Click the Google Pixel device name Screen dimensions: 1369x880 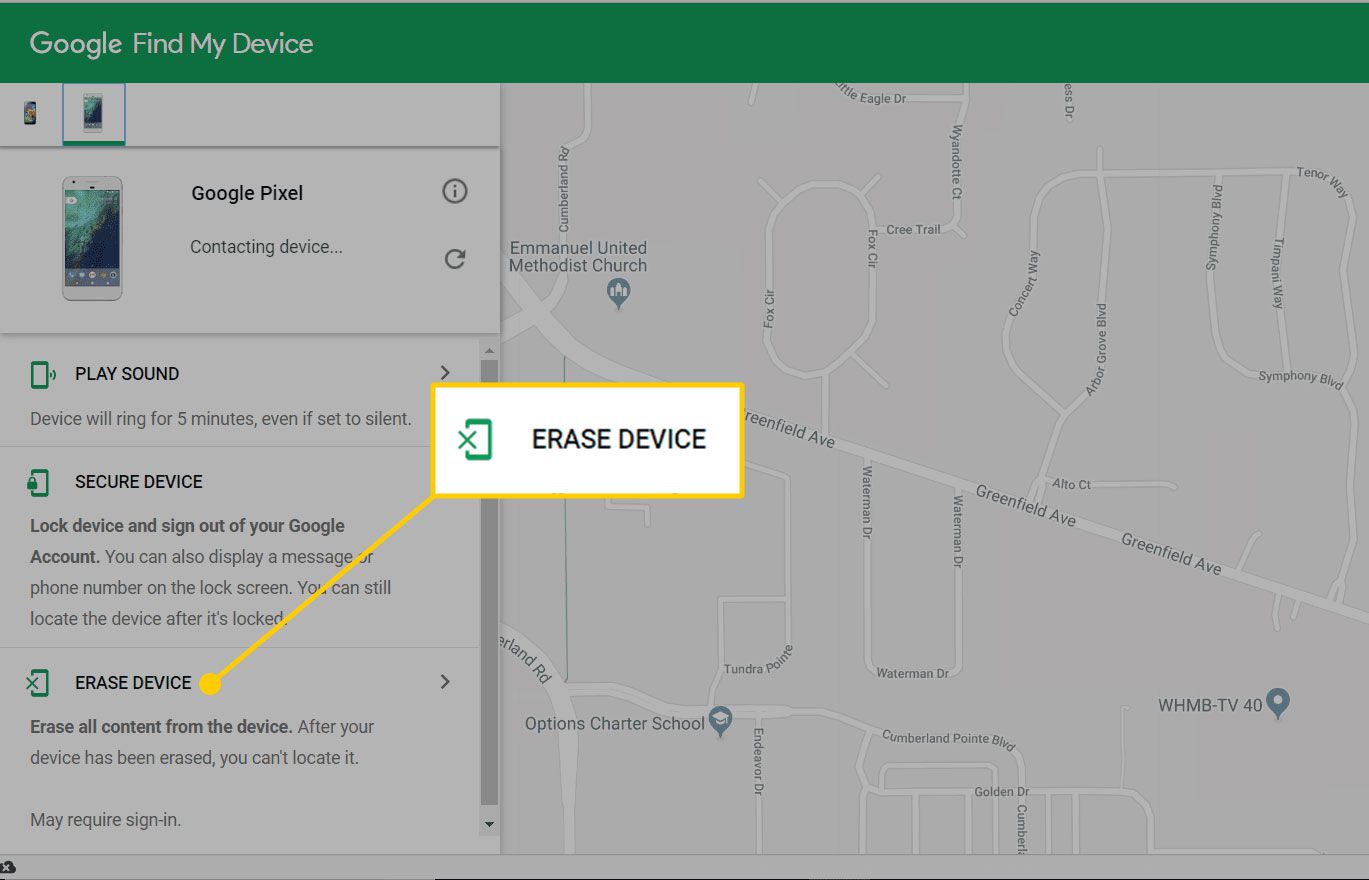pos(247,193)
